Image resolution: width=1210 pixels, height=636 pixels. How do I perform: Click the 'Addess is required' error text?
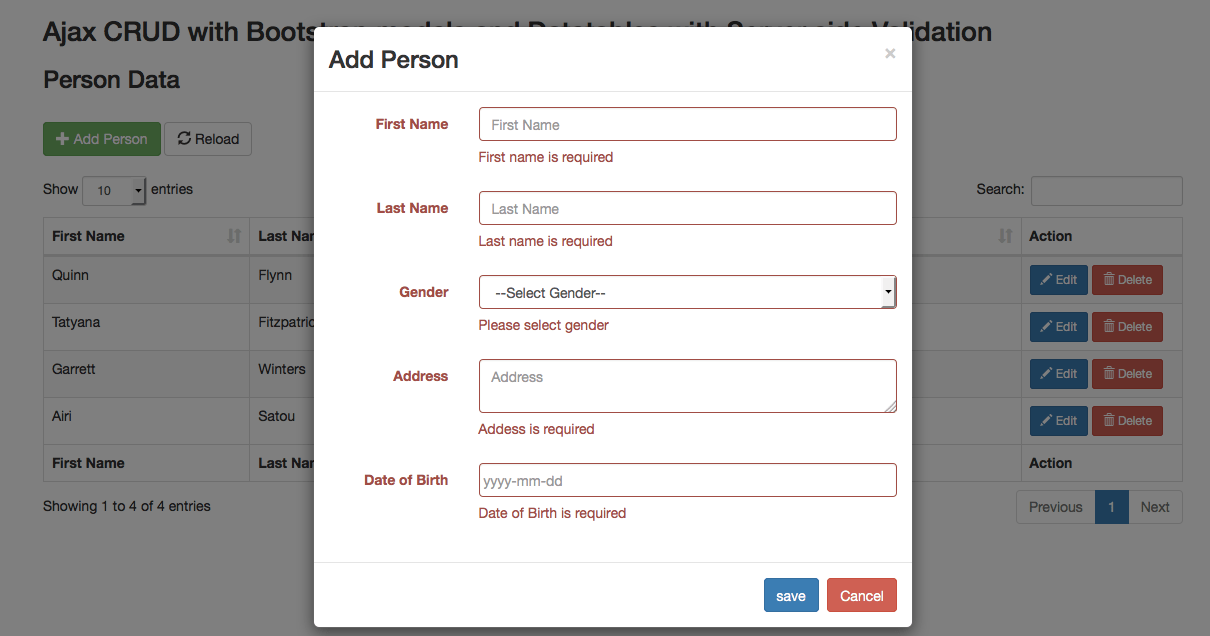pyautogui.click(x=537, y=429)
